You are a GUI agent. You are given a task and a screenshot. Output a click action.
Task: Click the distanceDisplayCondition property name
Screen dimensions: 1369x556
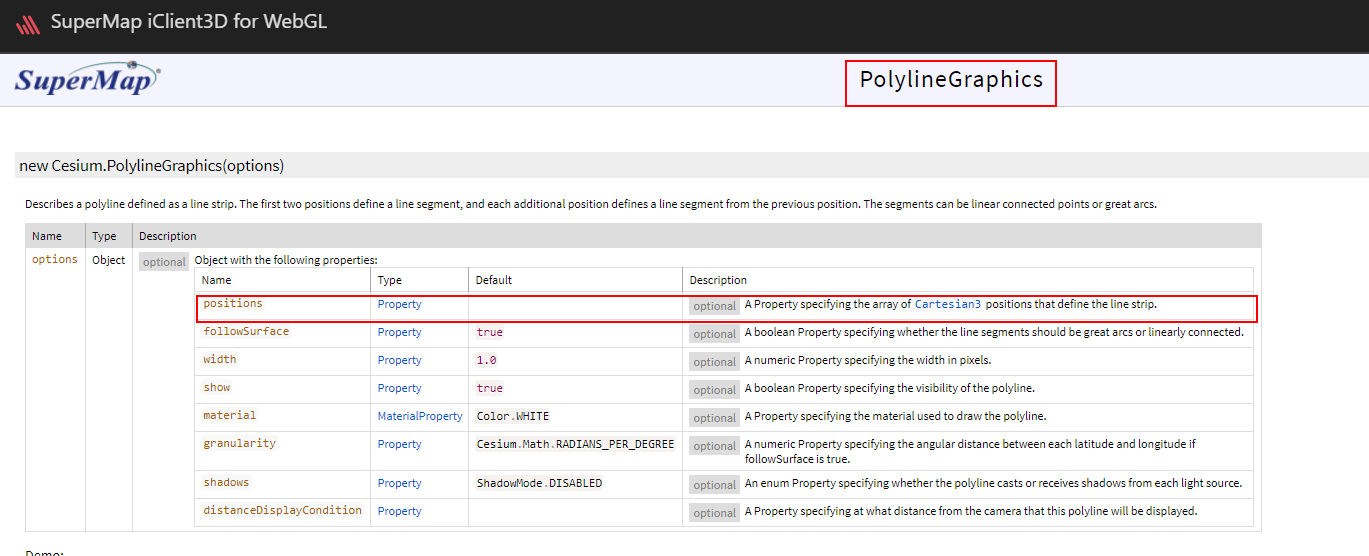coord(282,510)
